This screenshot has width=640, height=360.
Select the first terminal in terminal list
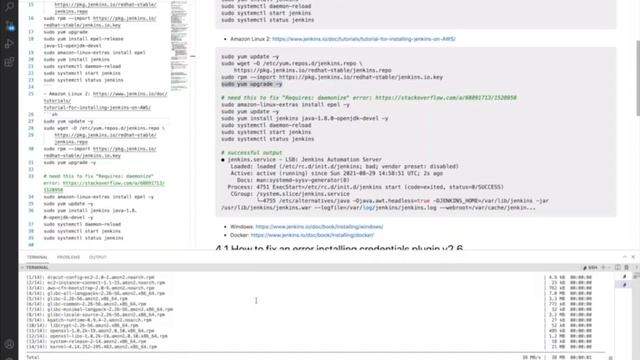click(x=624, y=277)
